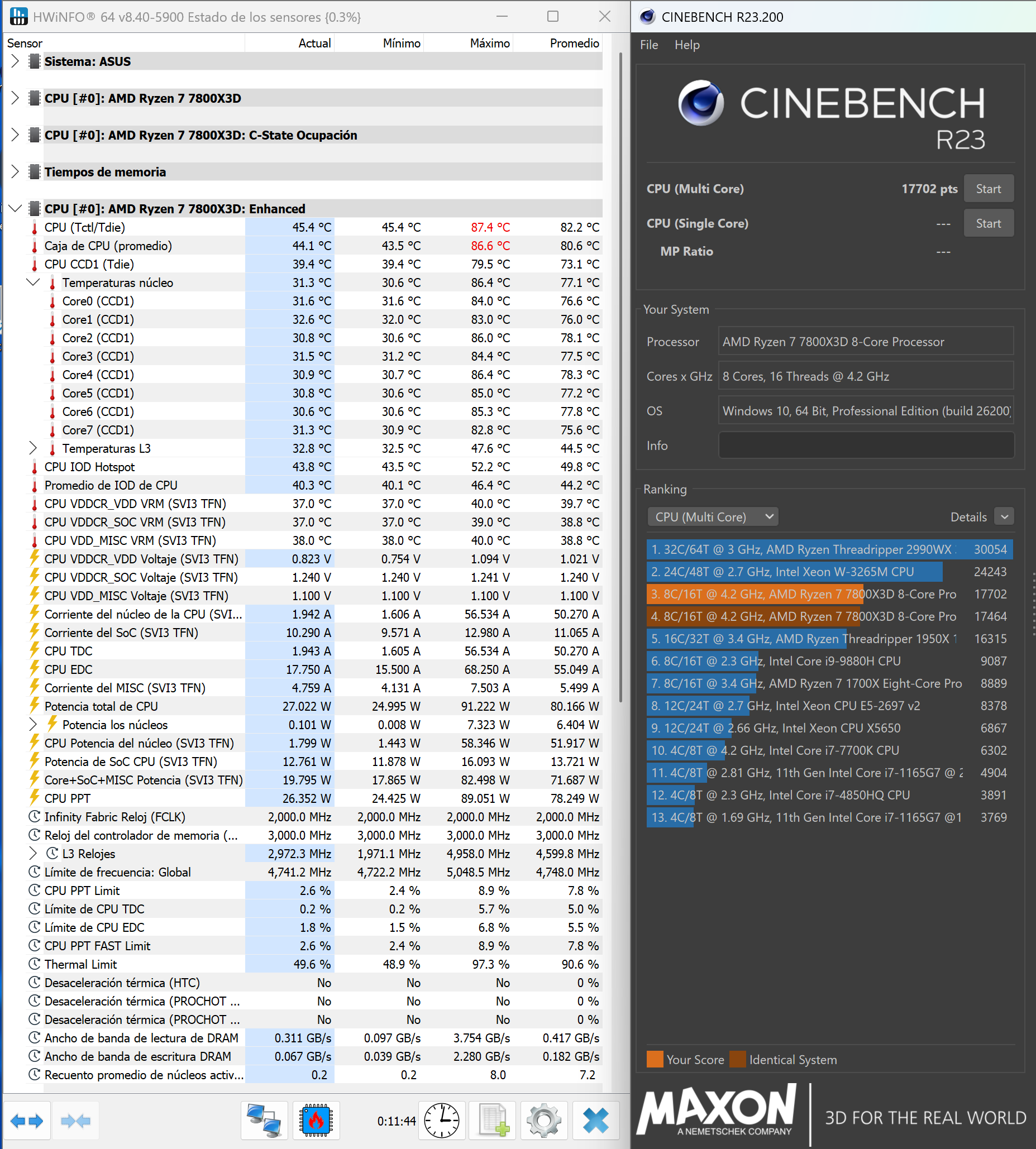Screen dimensions: 1036x1149
Task: Click the Promedio column header
Action: click(558, 43)
